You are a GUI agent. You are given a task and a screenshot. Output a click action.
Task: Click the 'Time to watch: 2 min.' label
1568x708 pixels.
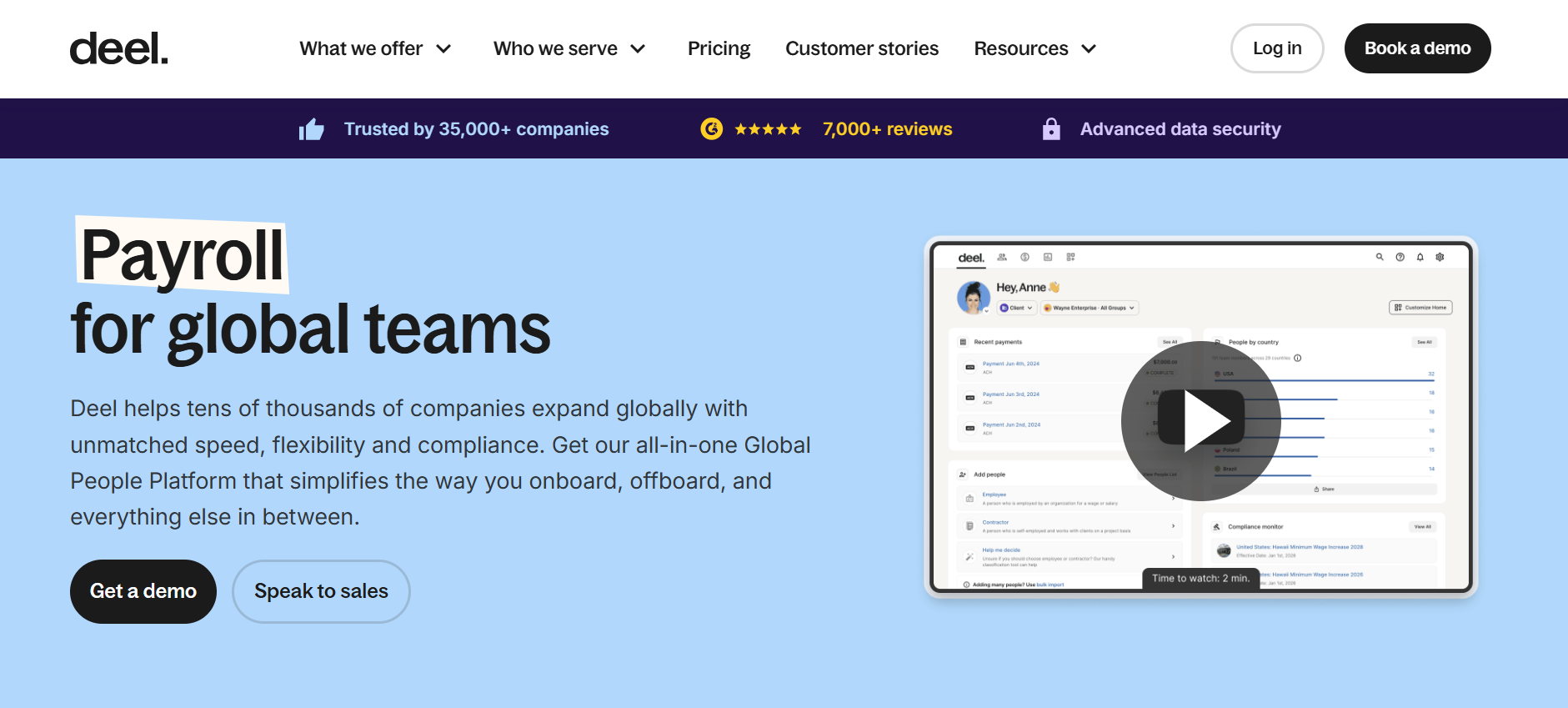[x=1200, y=578]
